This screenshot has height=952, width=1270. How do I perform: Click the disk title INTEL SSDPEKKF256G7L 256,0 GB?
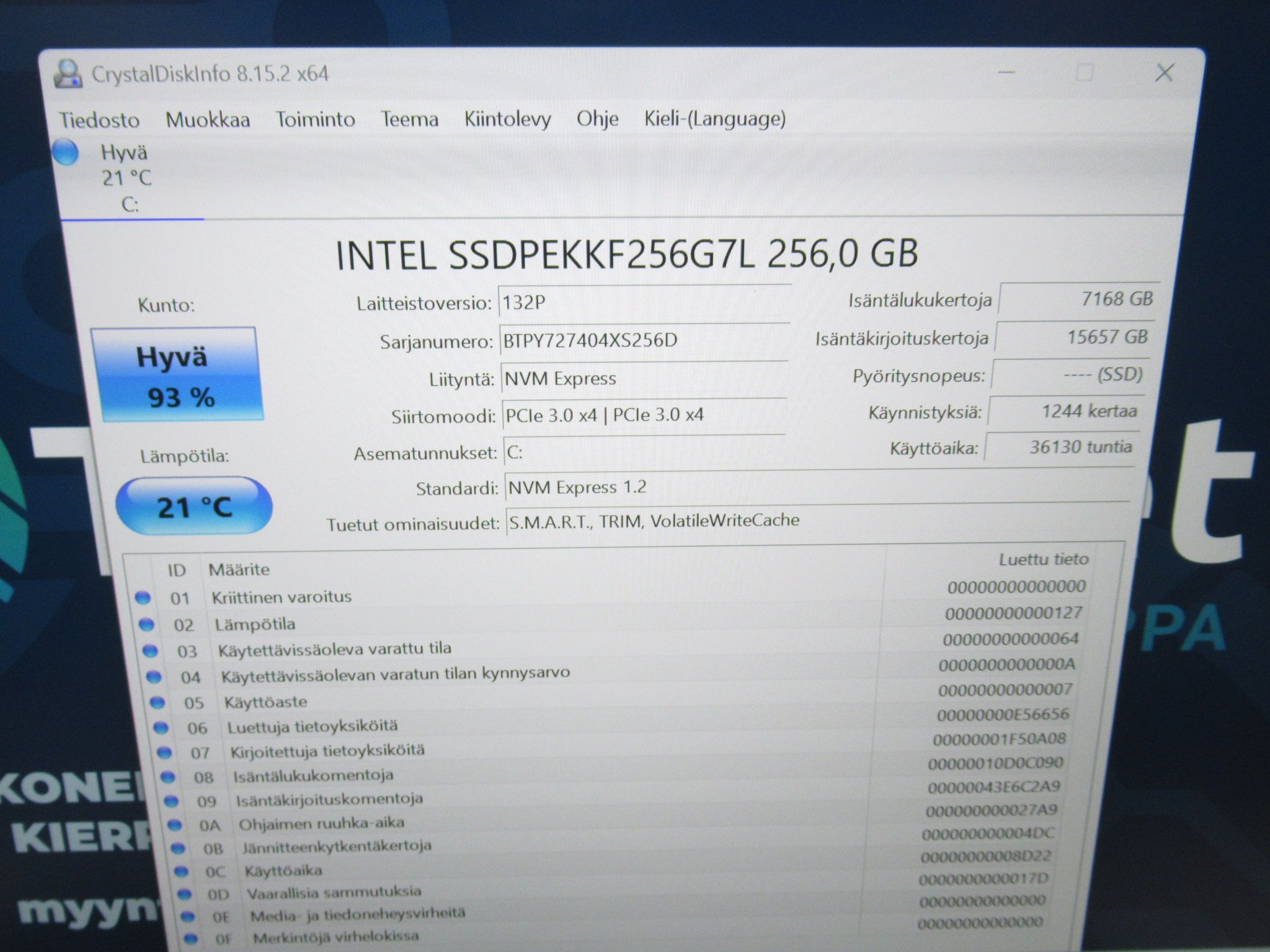pos(626,254)
